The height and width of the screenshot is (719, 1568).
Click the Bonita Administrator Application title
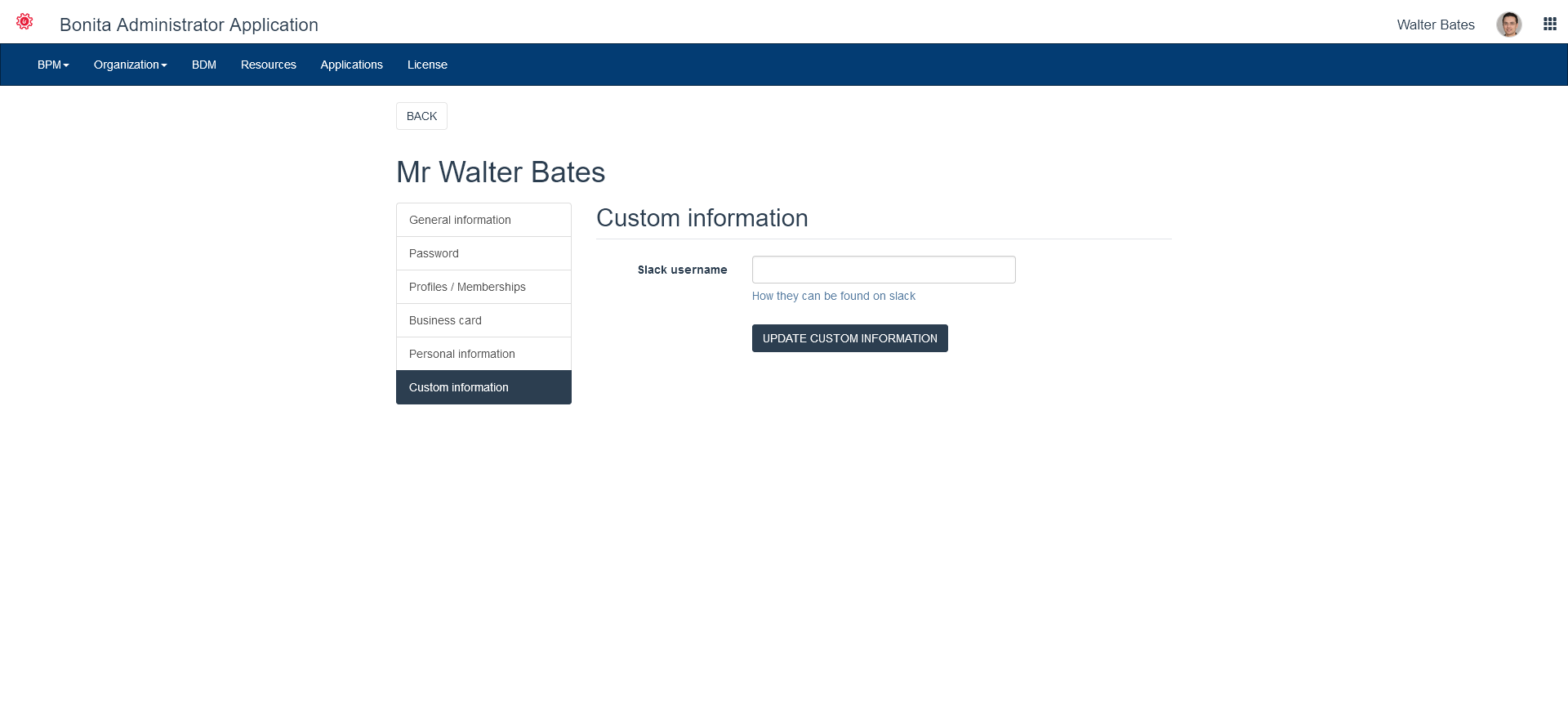coord(189,25)
